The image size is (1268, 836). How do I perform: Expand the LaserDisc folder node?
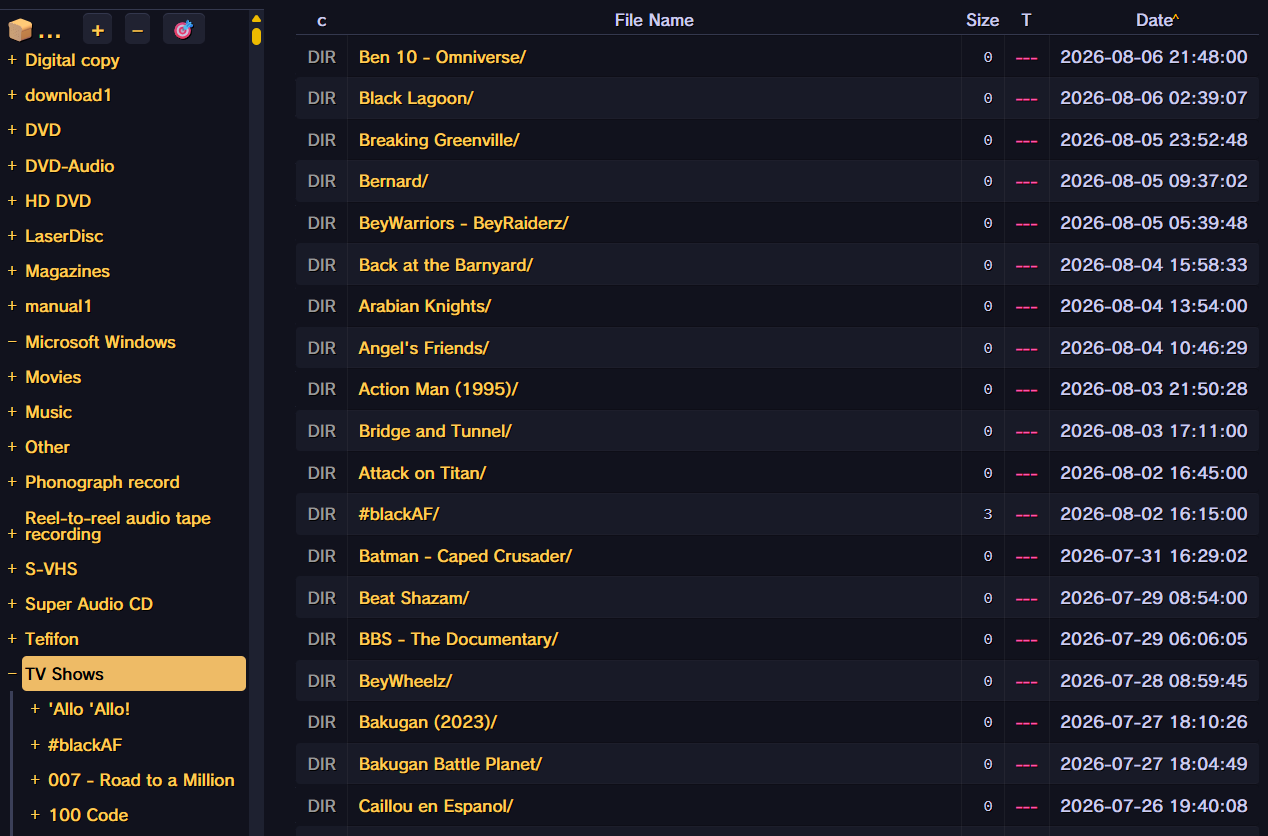[12, 236]
